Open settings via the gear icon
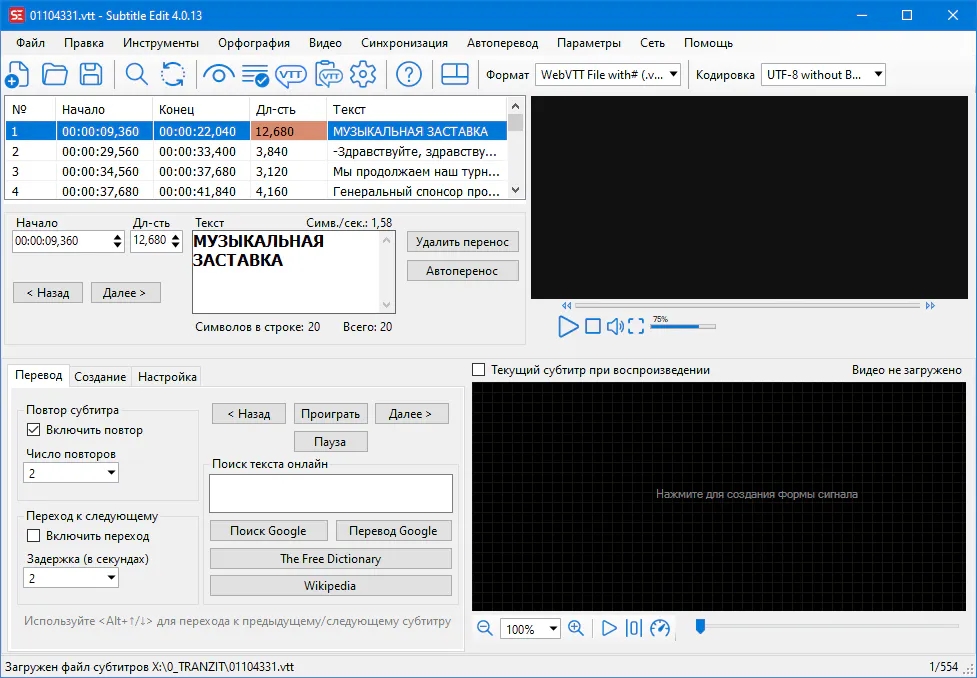The height and width of the screenshot is (678, 977). (363, 74)
